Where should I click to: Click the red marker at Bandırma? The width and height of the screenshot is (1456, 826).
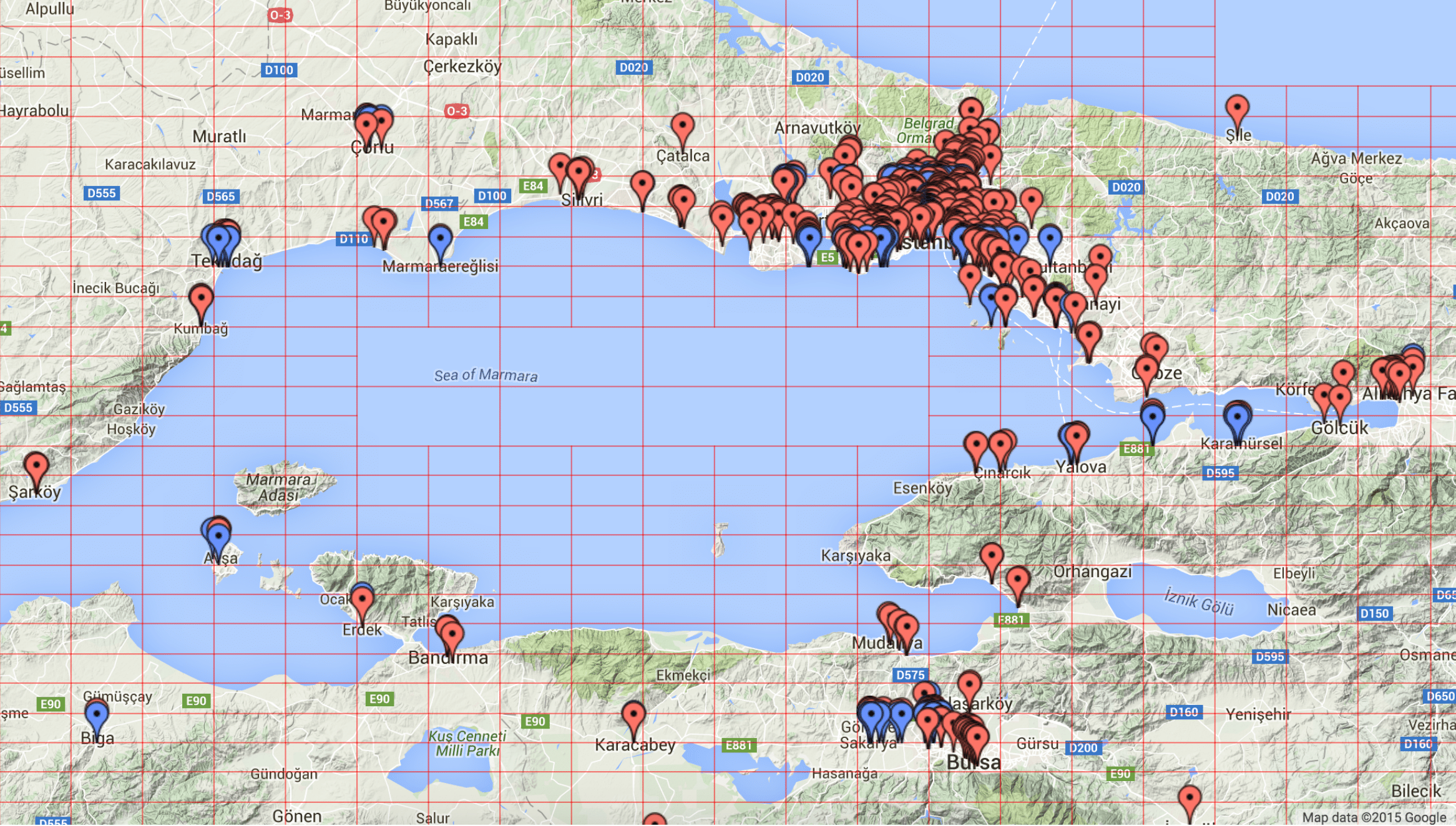[452, 633]
